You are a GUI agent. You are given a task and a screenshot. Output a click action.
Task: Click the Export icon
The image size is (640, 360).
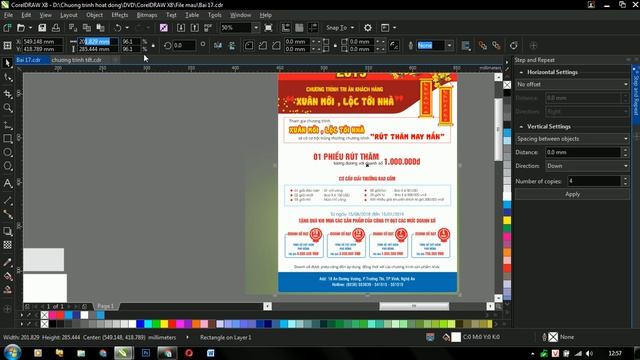click(195, 28)
